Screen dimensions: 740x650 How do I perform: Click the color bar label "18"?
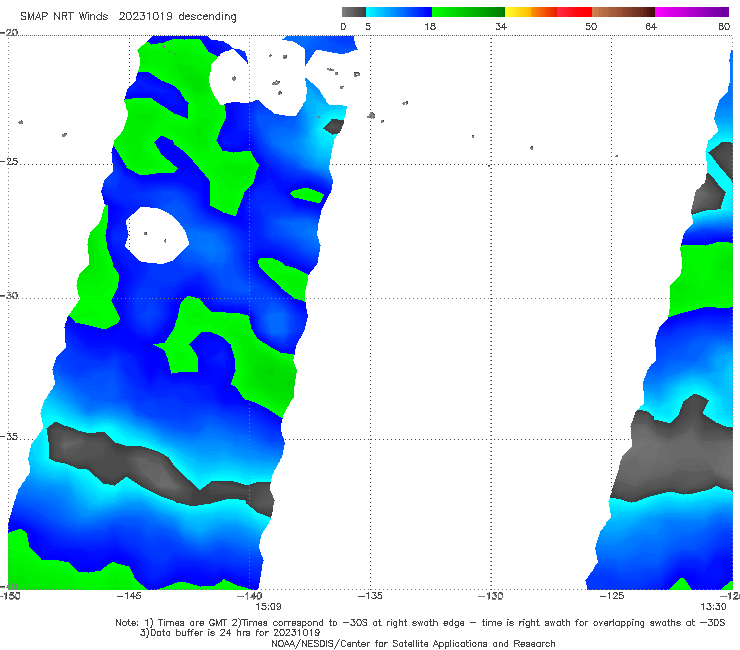[430, 26]
